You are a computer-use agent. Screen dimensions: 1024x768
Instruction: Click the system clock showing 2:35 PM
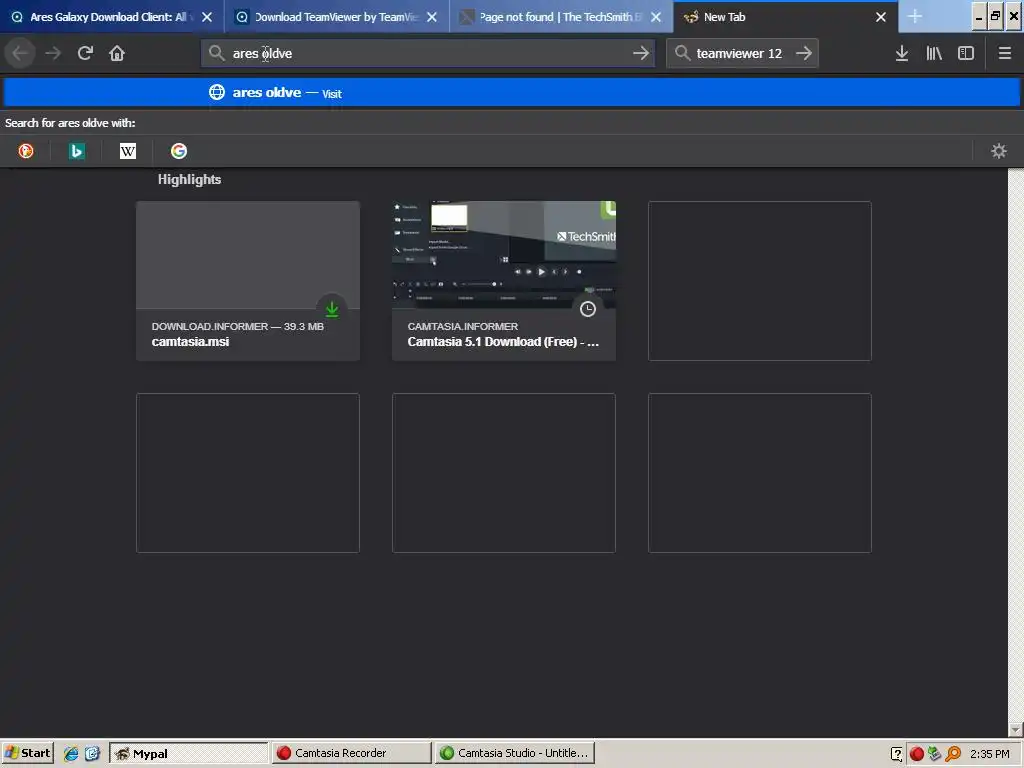(x=989, y=754)
